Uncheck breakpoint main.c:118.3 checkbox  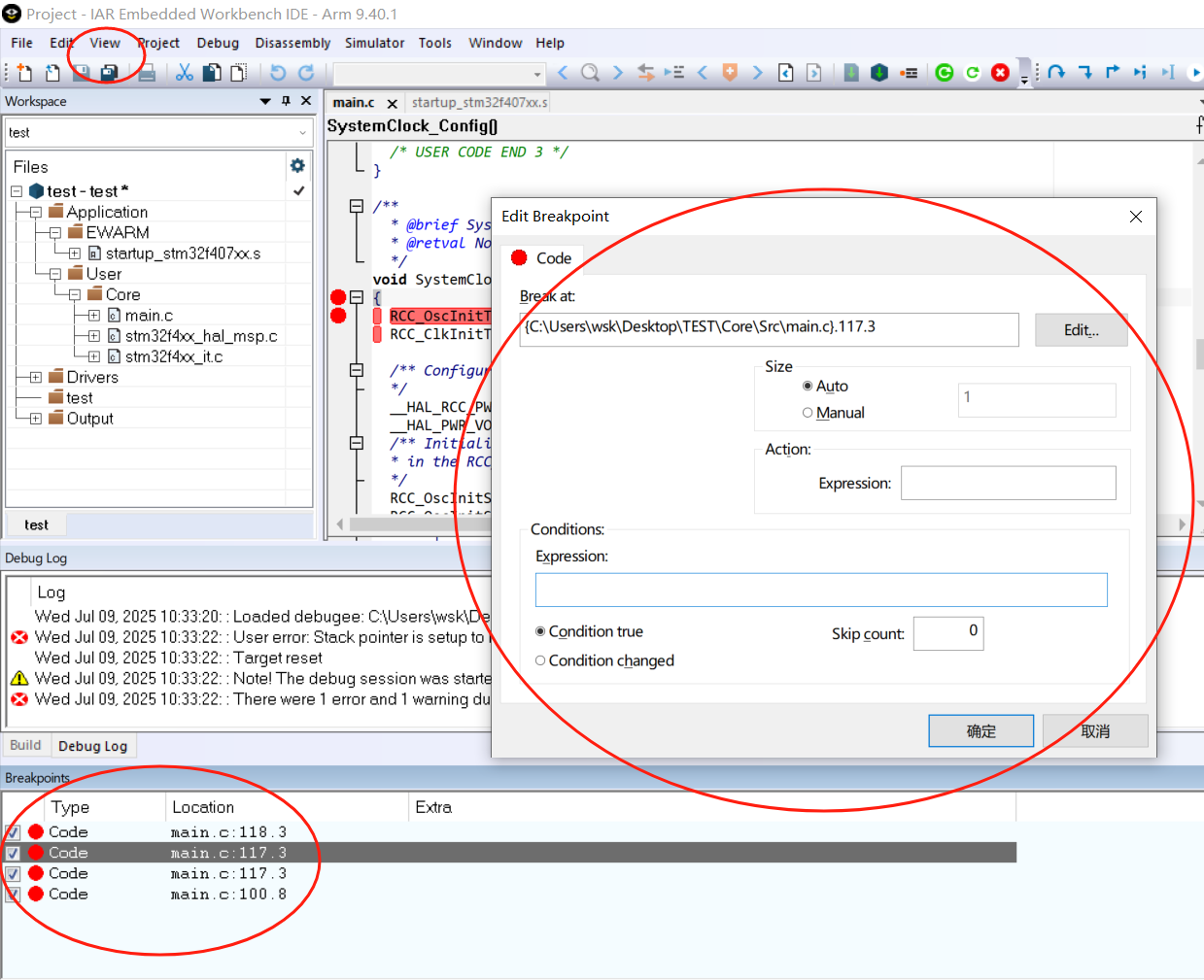coord(13,832)
